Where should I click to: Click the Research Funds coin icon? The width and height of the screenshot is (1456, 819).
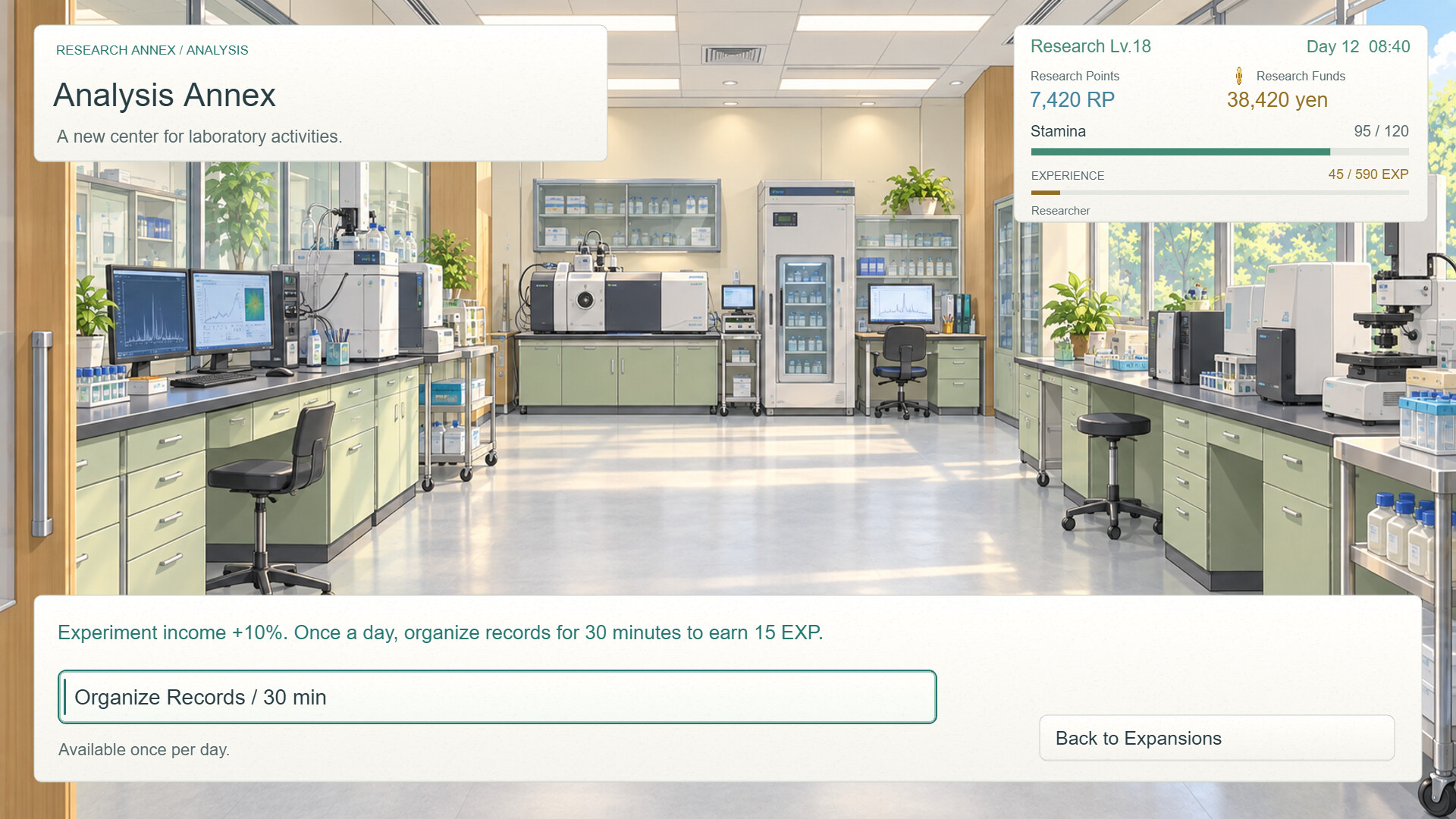[1239, 76]
